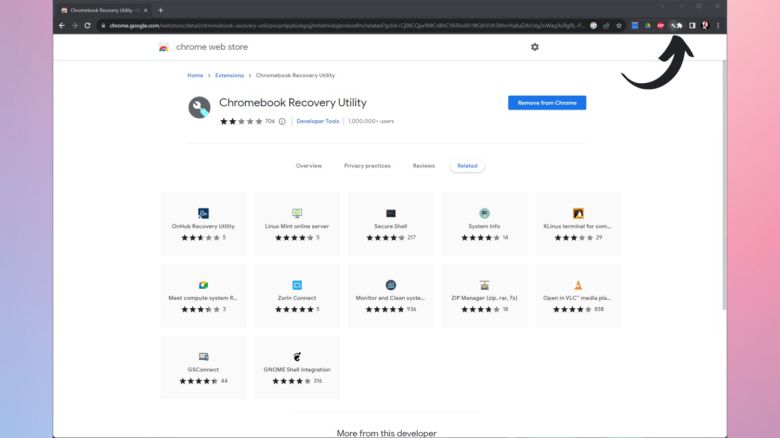The height and width of the screenshot is (438, 780).
Task: Switch to the Reviews tab
Action: (x=424, y=166)
